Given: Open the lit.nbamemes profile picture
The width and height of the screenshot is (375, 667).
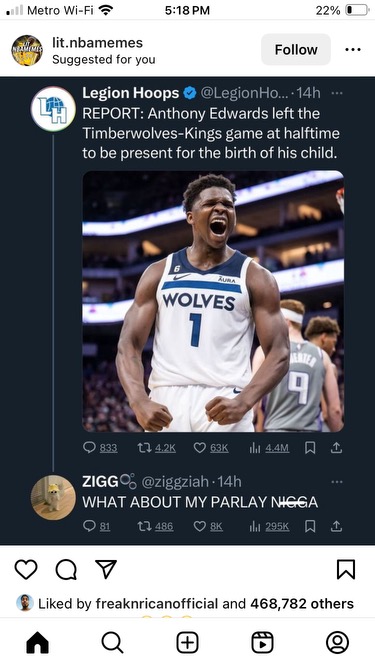Looking at the screenshot, I should [27, 50].
